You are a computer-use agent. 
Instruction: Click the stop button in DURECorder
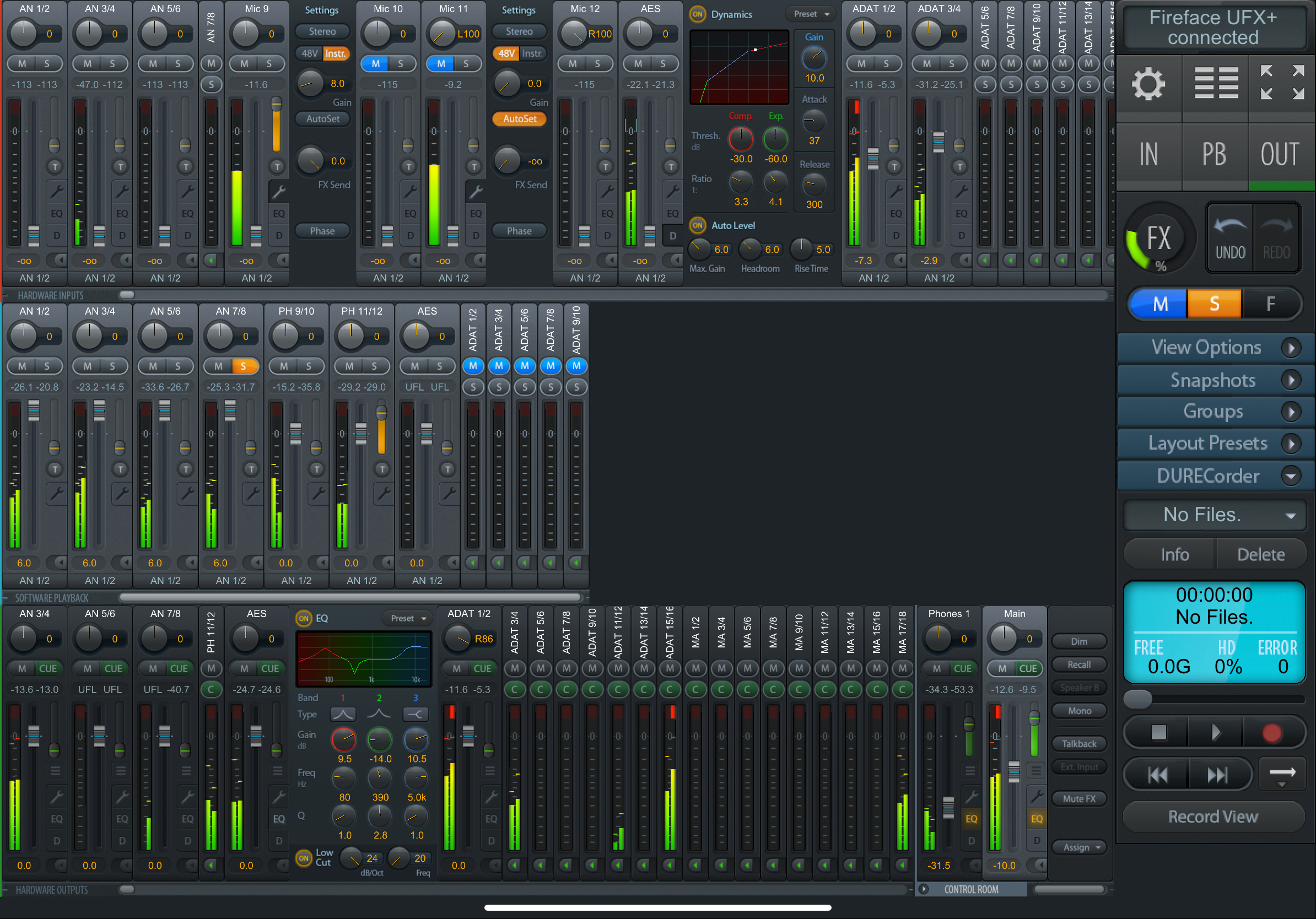[1158, 732]
